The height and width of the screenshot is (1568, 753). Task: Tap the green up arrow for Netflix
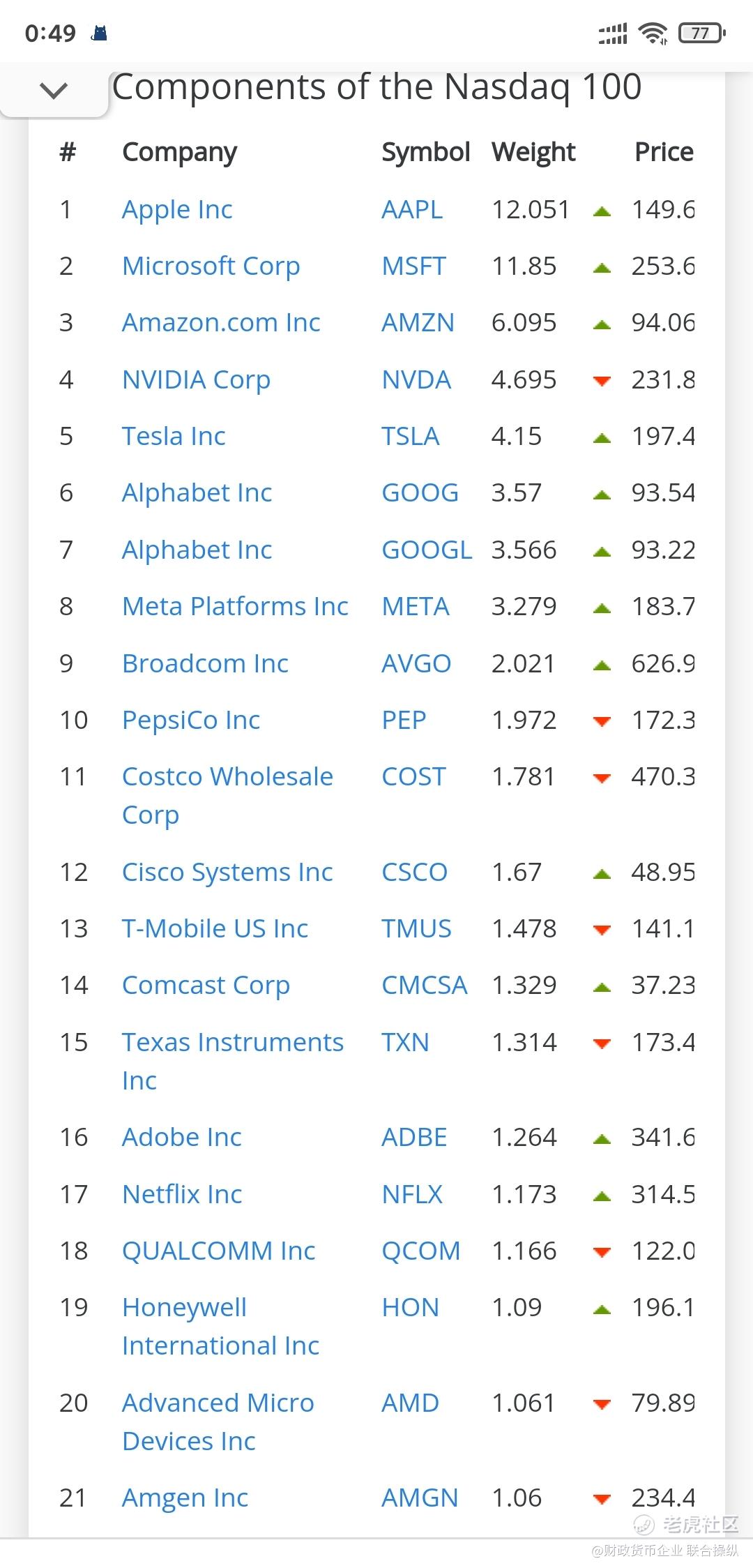tap(602, 1197)
